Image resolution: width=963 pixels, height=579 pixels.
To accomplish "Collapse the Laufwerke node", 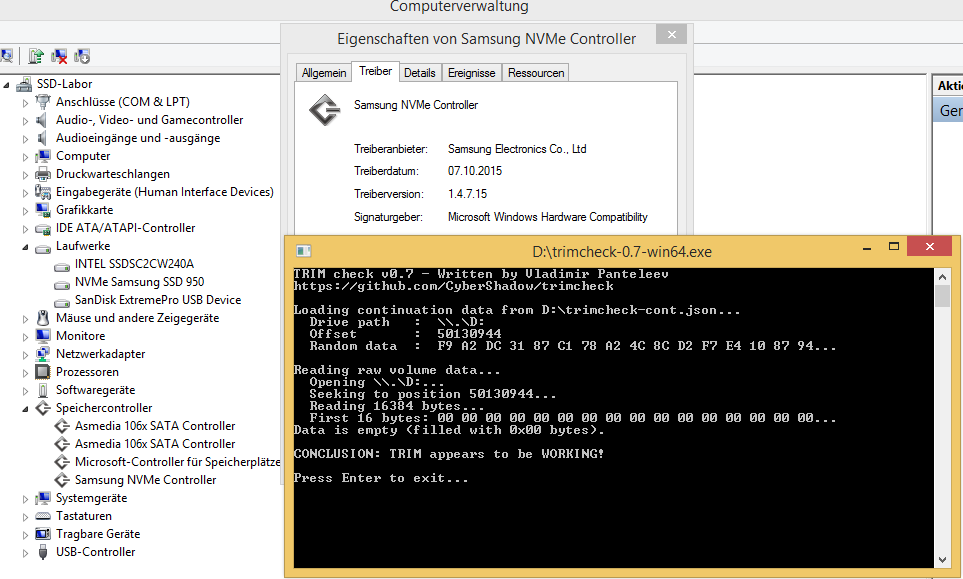I will 25,247.
